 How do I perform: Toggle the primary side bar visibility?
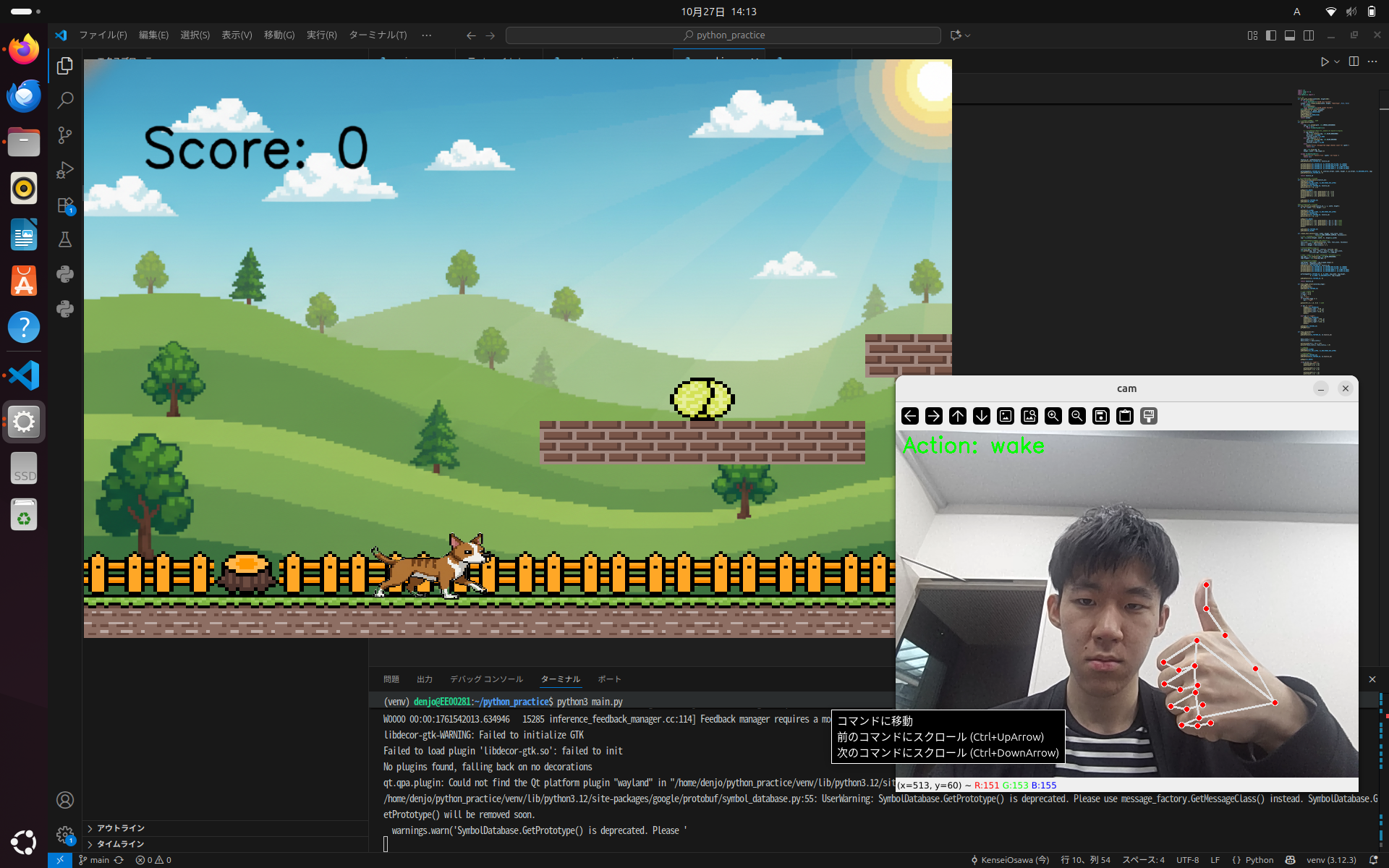click(1271, 35)
